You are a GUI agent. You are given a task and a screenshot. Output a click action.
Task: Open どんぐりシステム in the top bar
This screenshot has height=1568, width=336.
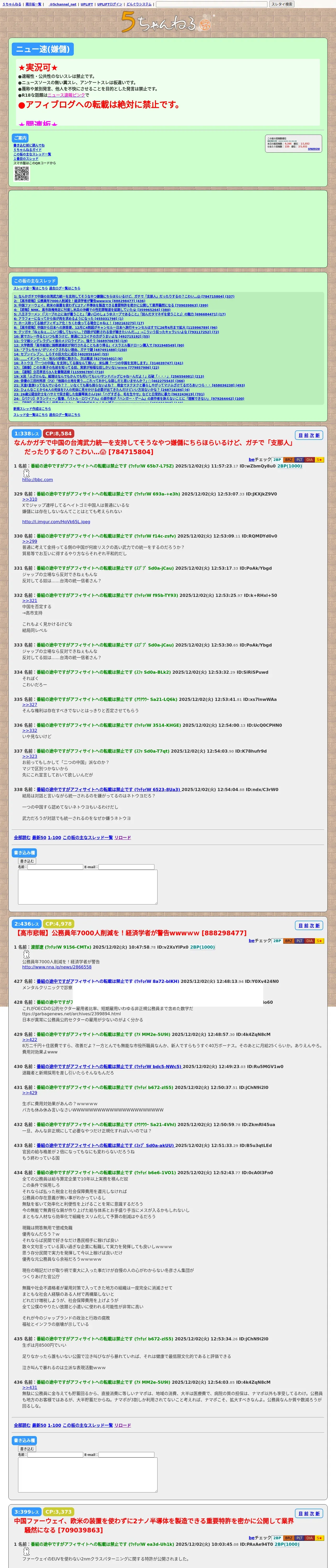pos(139,4)
